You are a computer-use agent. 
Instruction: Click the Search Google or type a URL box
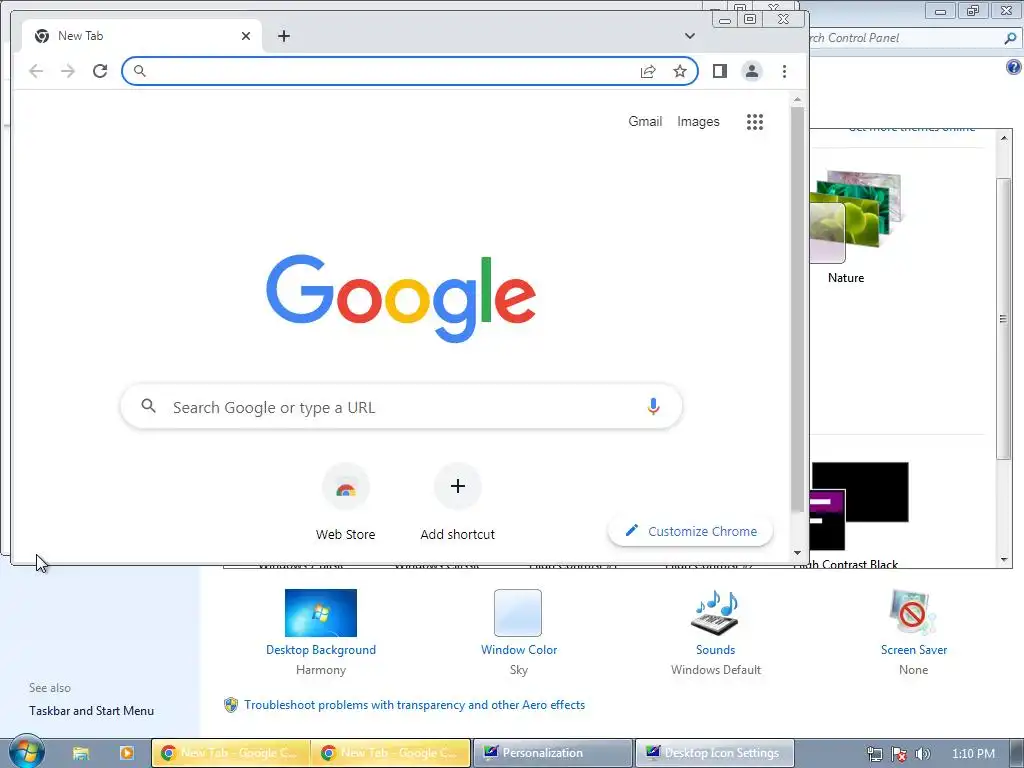pos(402,407)
